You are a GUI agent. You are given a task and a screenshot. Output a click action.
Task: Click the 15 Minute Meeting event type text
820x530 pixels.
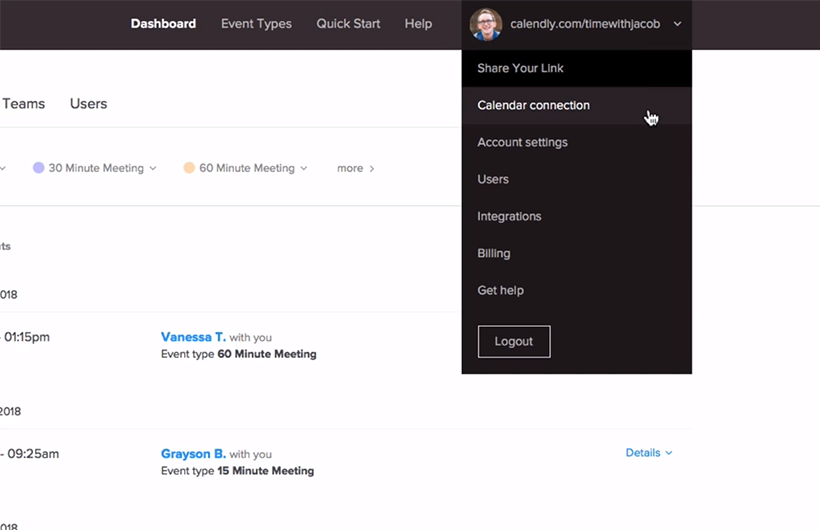[266, 471]
